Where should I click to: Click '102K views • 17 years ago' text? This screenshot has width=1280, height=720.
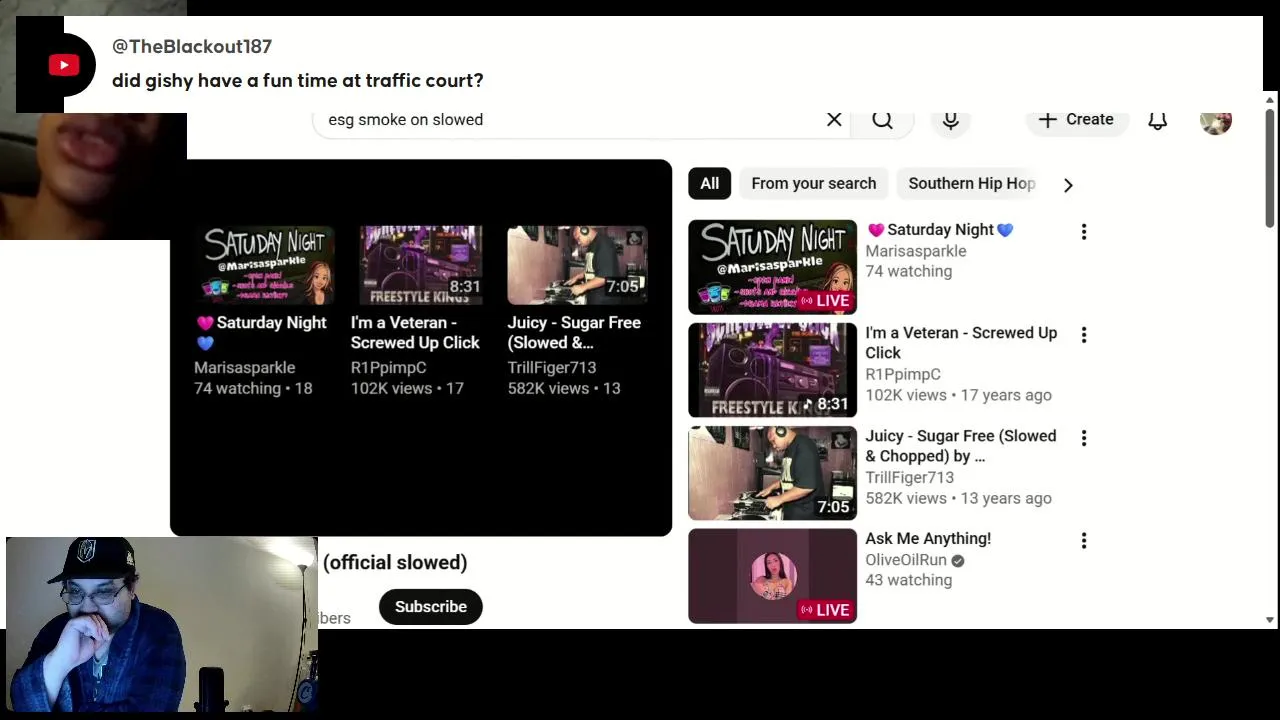(958, 395)
